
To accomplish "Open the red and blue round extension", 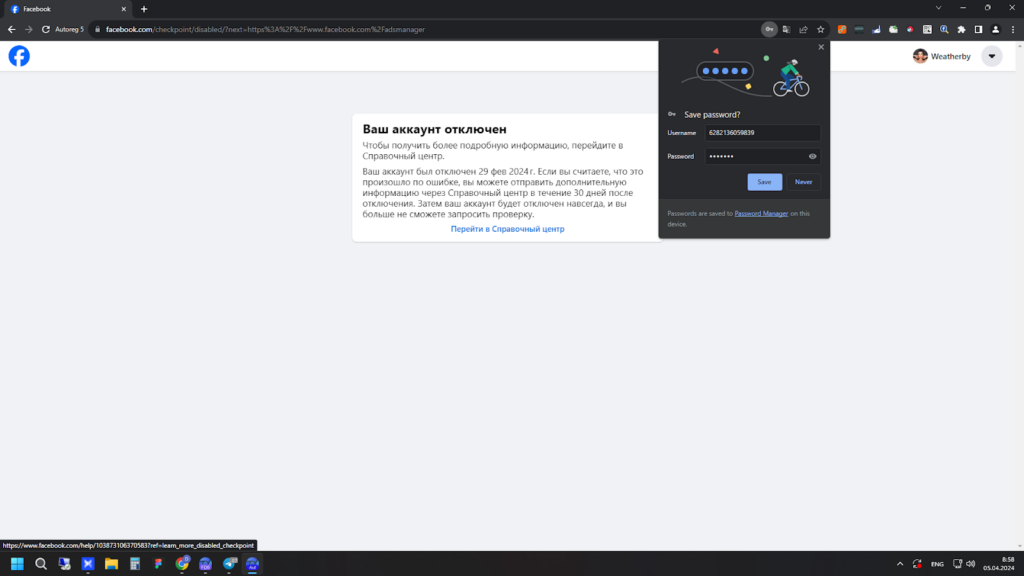I will tap(910, 29).
